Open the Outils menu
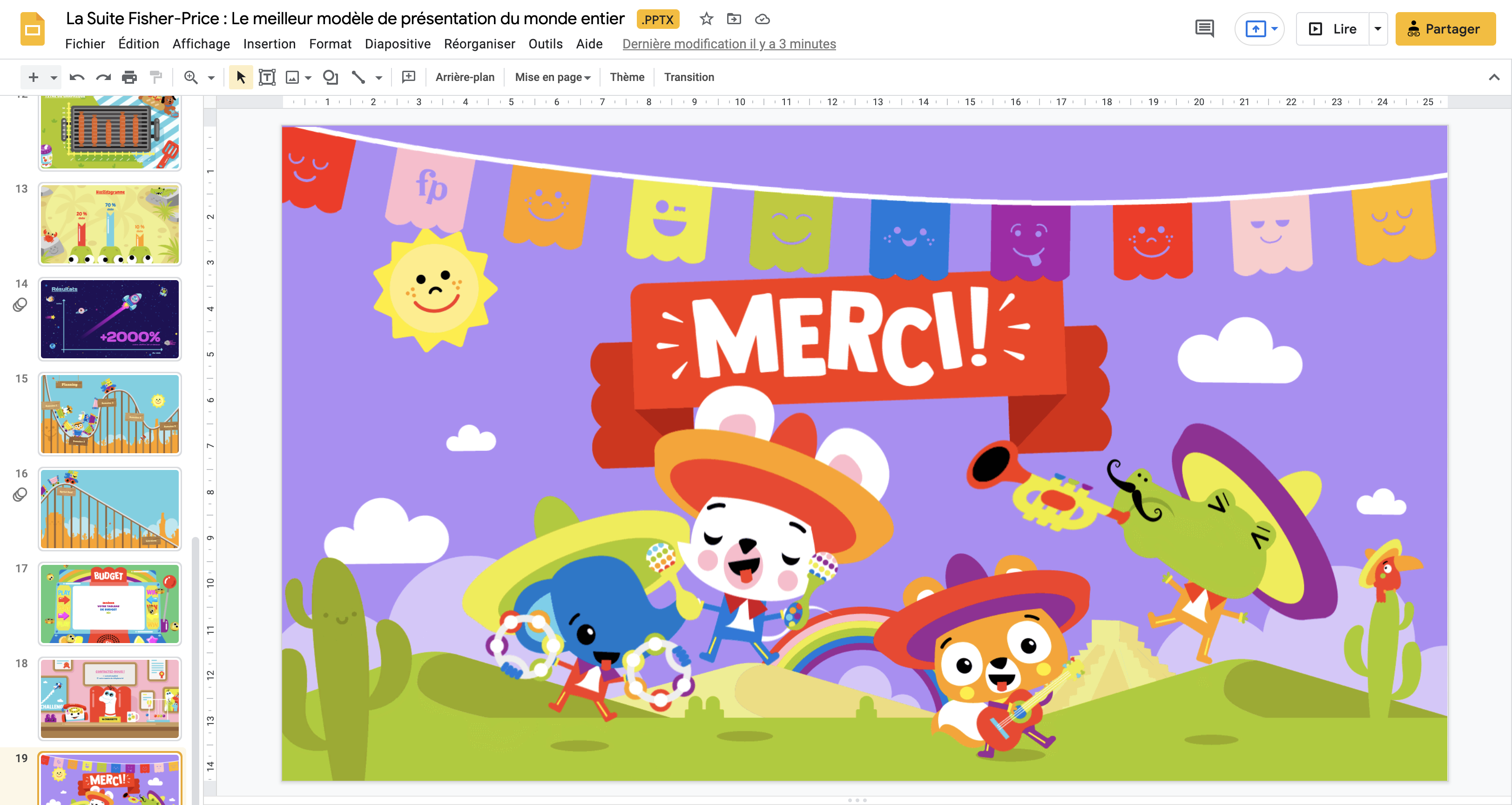Viewport: 1512px width, 805px height. [545, 44]
